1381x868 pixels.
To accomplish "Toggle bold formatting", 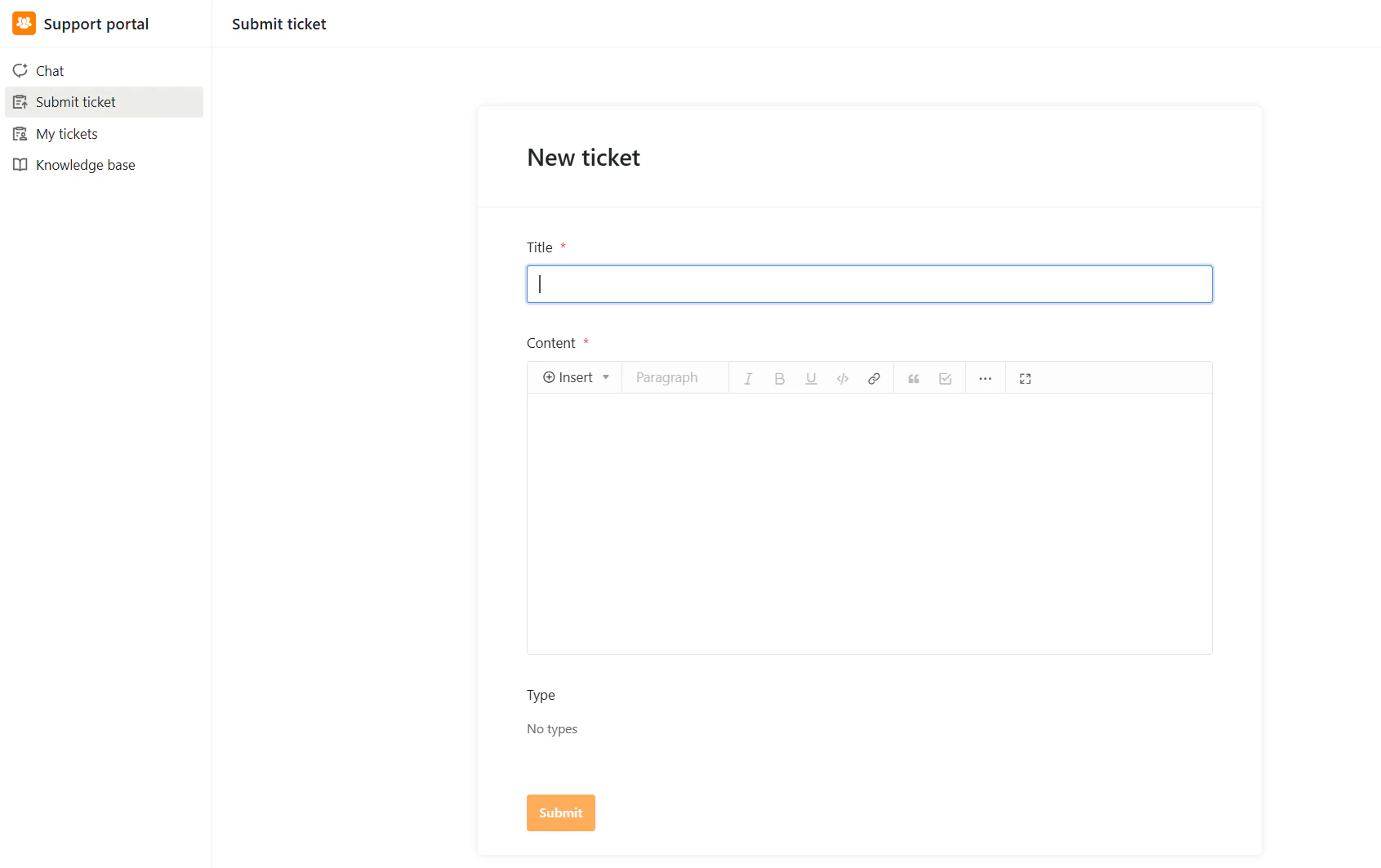I will [x=779, y=378].
